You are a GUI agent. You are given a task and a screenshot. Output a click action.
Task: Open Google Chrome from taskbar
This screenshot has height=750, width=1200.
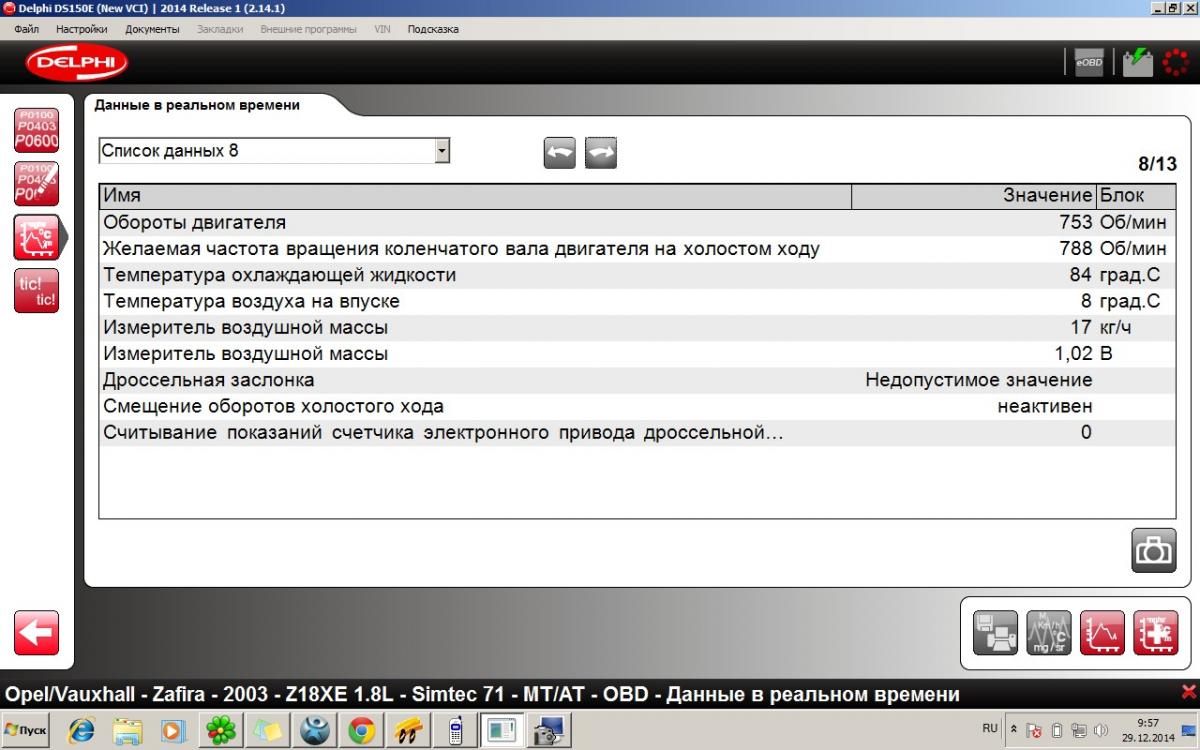click(x=362, y=731)
